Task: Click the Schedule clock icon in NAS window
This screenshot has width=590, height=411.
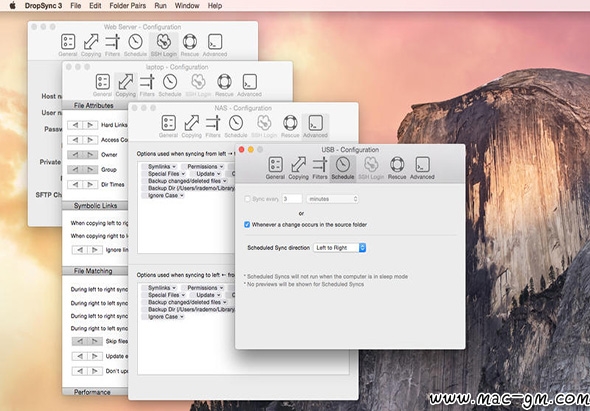Action: (x=236, y=126)
